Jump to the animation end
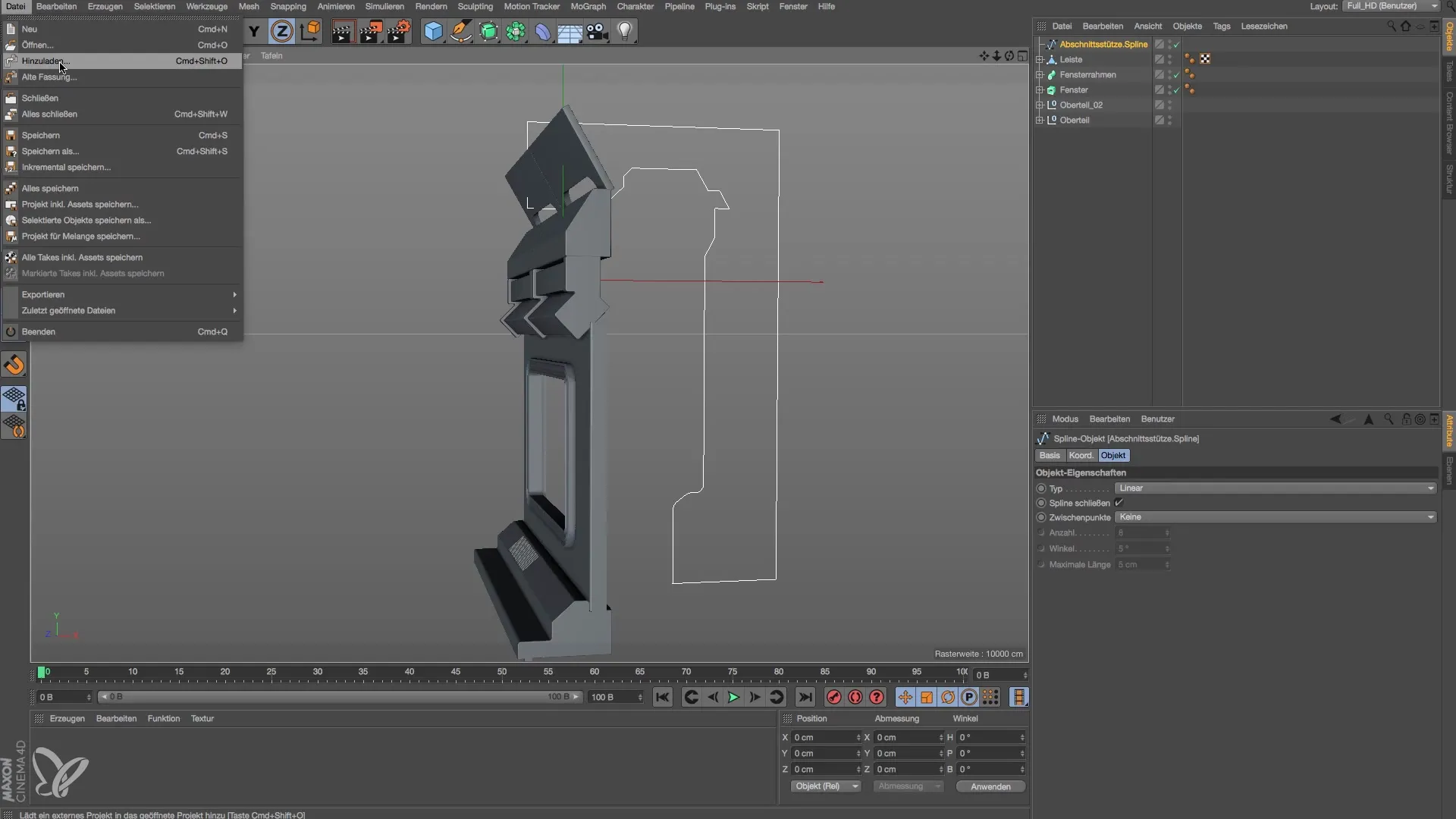Screen dimensions: 1456x819 (805, 697)
